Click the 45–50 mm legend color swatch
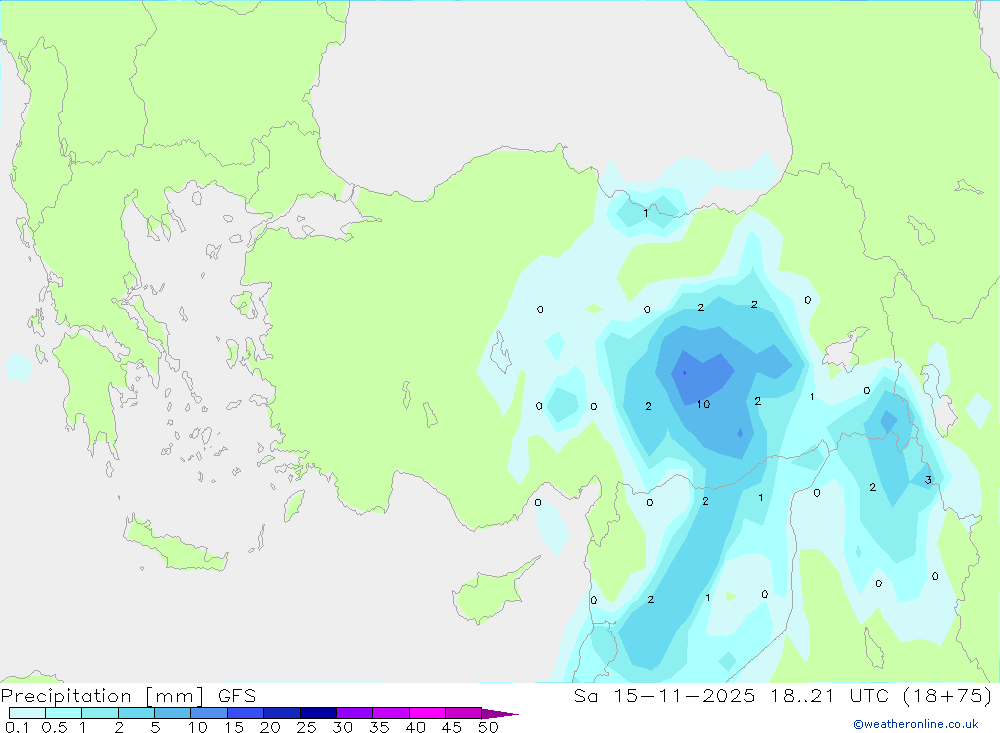Viewport: 1000px width, 733px height. [x=463, y=713]
